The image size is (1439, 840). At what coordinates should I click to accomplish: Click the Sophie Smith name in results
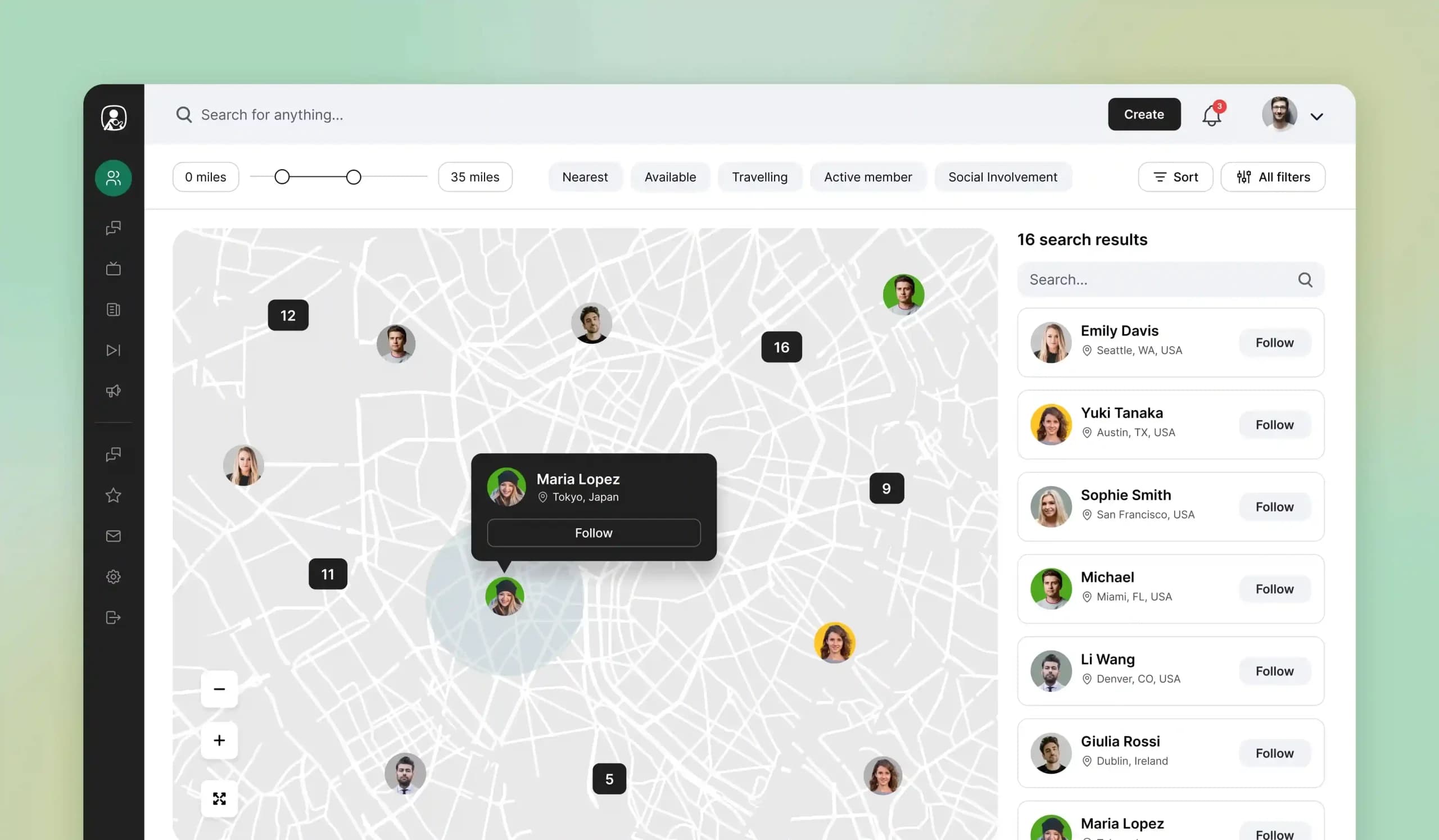(x=1126, y=496)
